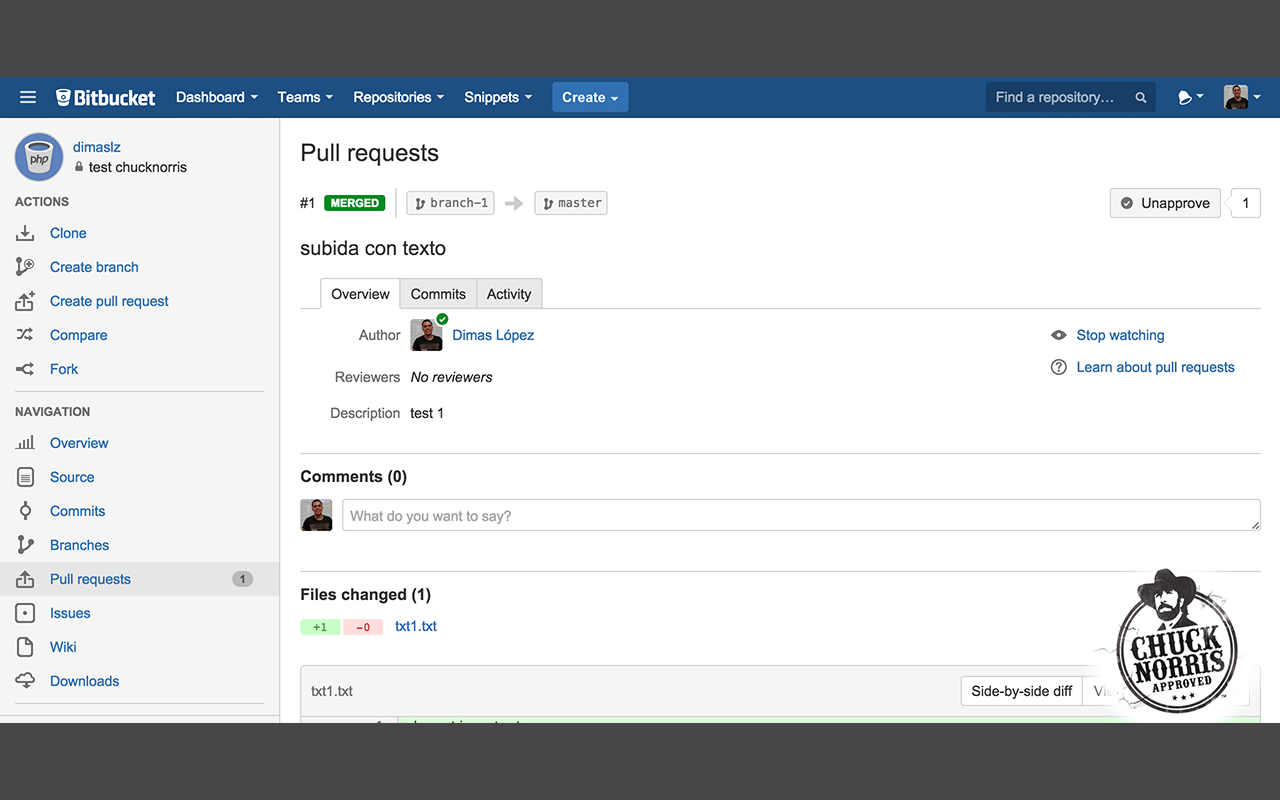Image resolution: width=1280 pixels, height=800 pixels.
Task: Switch to the Commits tab
Action: pyautogui.click(x=438, y=293)
